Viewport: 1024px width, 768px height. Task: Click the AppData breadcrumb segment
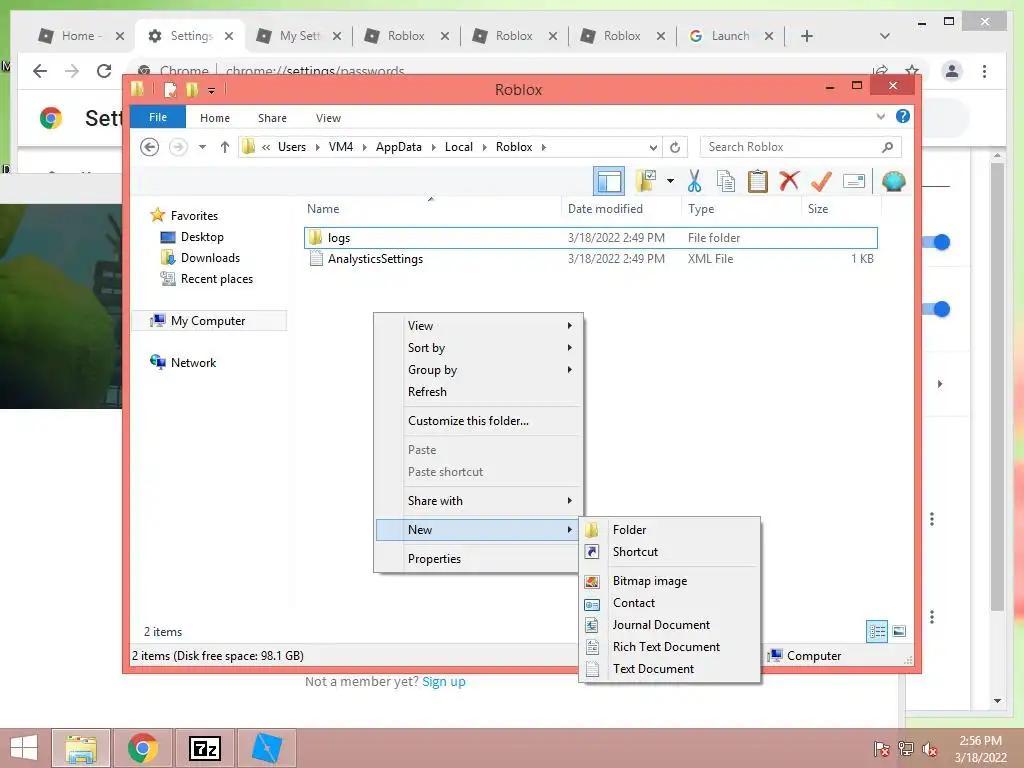[x=398, y=147]
